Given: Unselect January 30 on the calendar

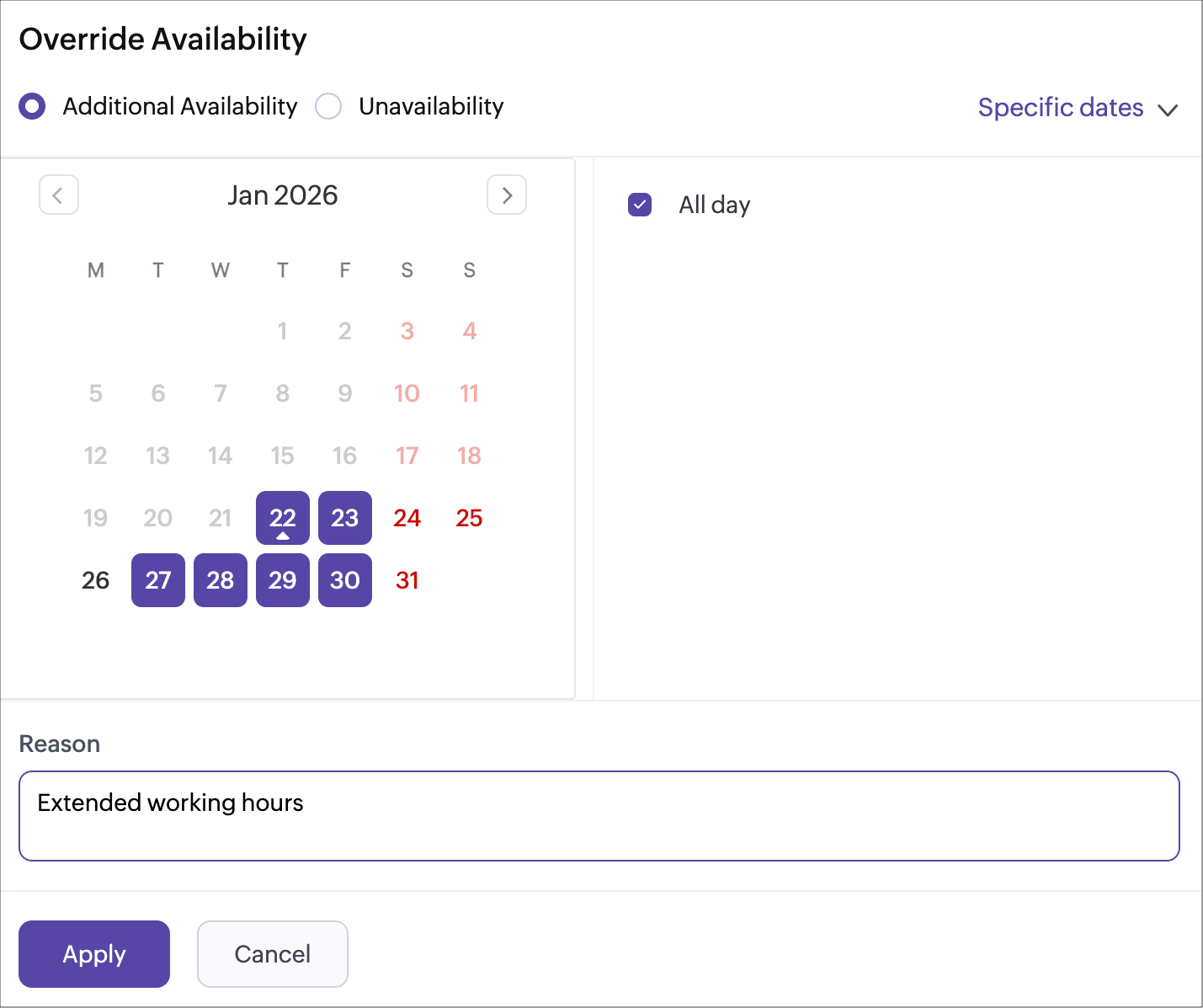Looking at the screenshot, I should [x=345, y=580].
